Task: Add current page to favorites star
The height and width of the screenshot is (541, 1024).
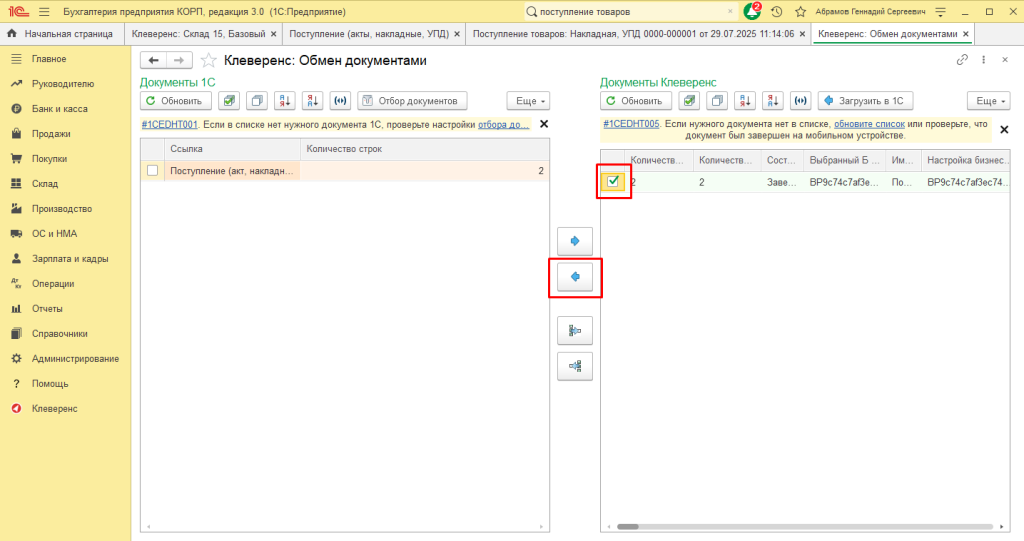Action: point(209,61)
